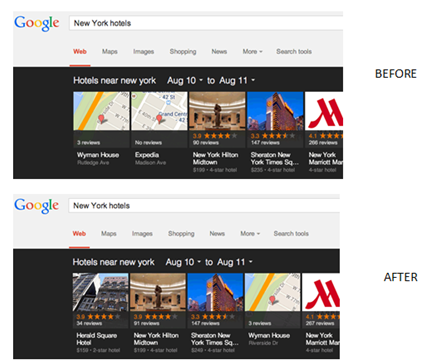Click New York Hilton Midtown lobby photo in AFTER

click(158, 292)
